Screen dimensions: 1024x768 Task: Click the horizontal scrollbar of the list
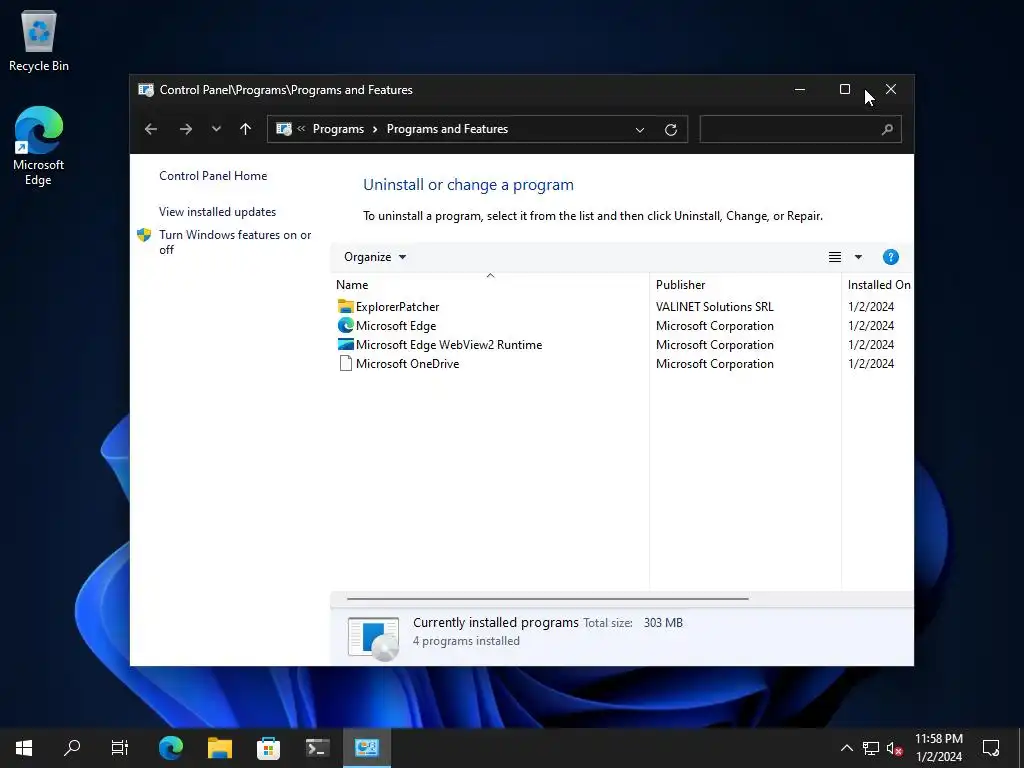point(547,598)
